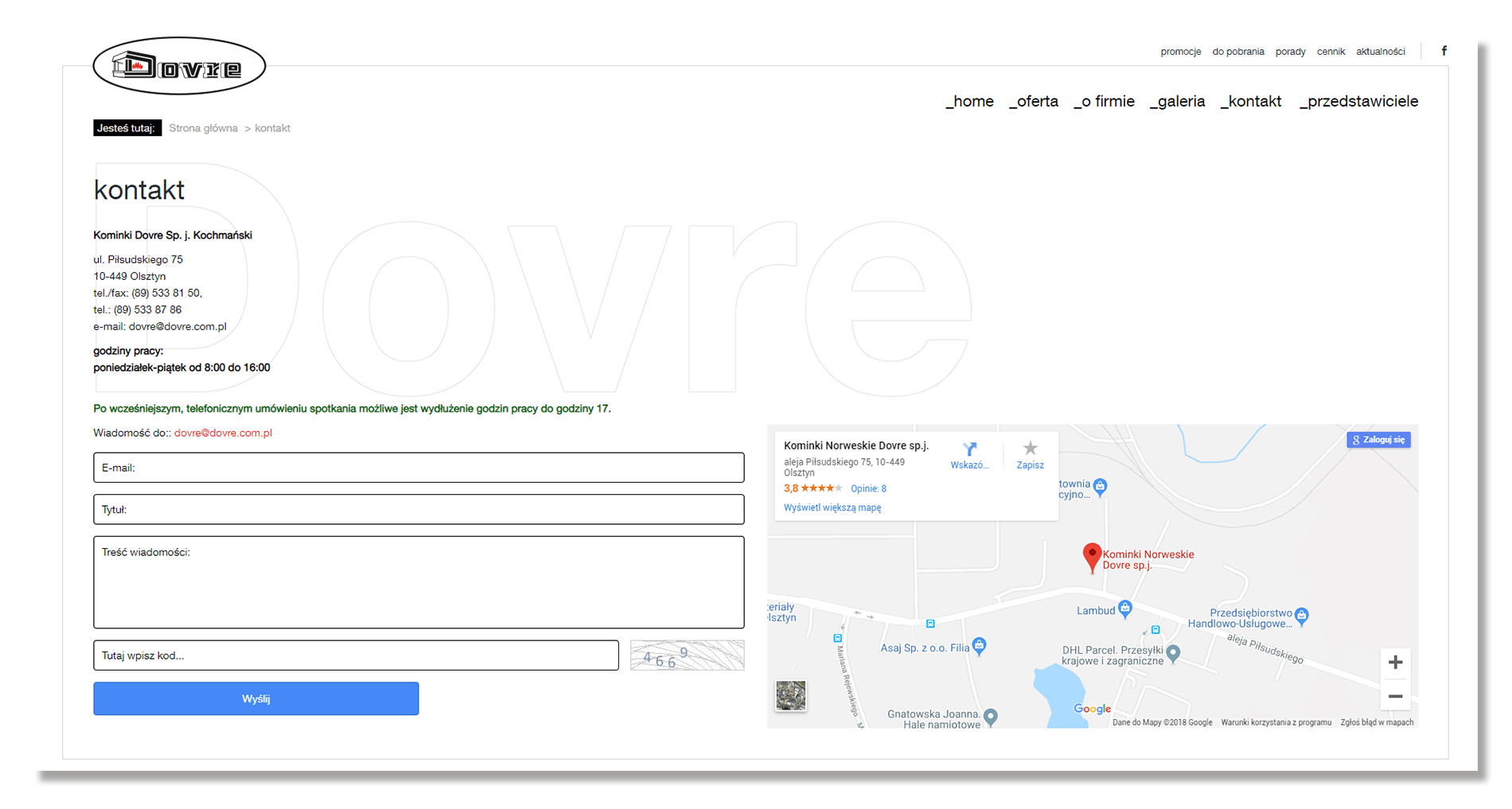This screenshot has width=1512, height=809.
Task: Click into the Treść wiadomości text area
Action: pos(419,582)
